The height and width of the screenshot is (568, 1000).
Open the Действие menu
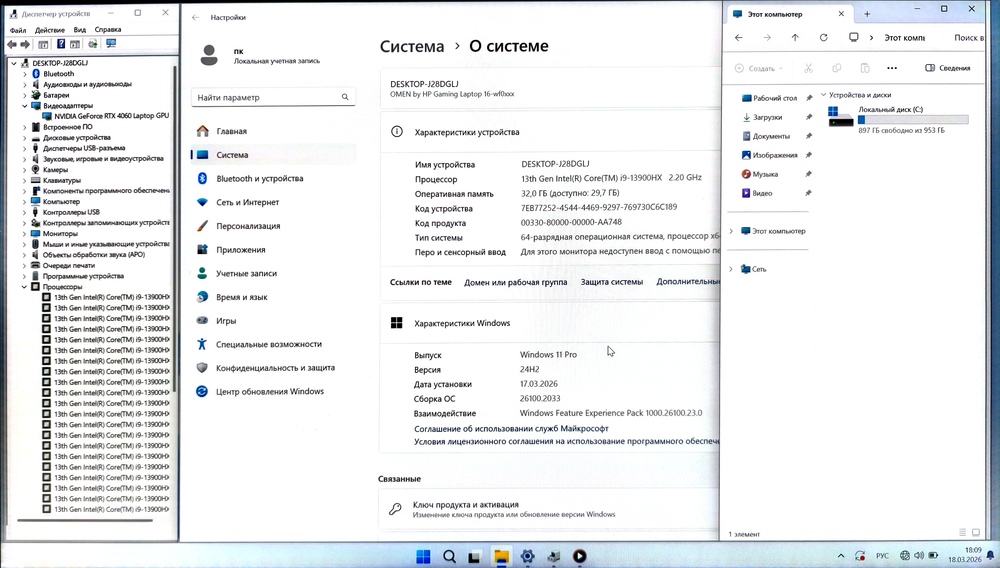[x=49, y=30]
